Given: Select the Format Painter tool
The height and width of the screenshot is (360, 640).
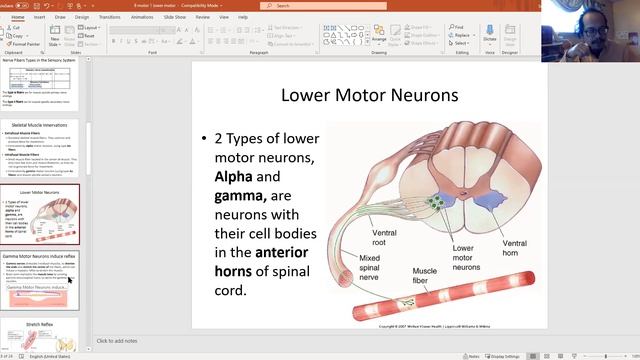Looking at the screenshot, I should point(23,44).
